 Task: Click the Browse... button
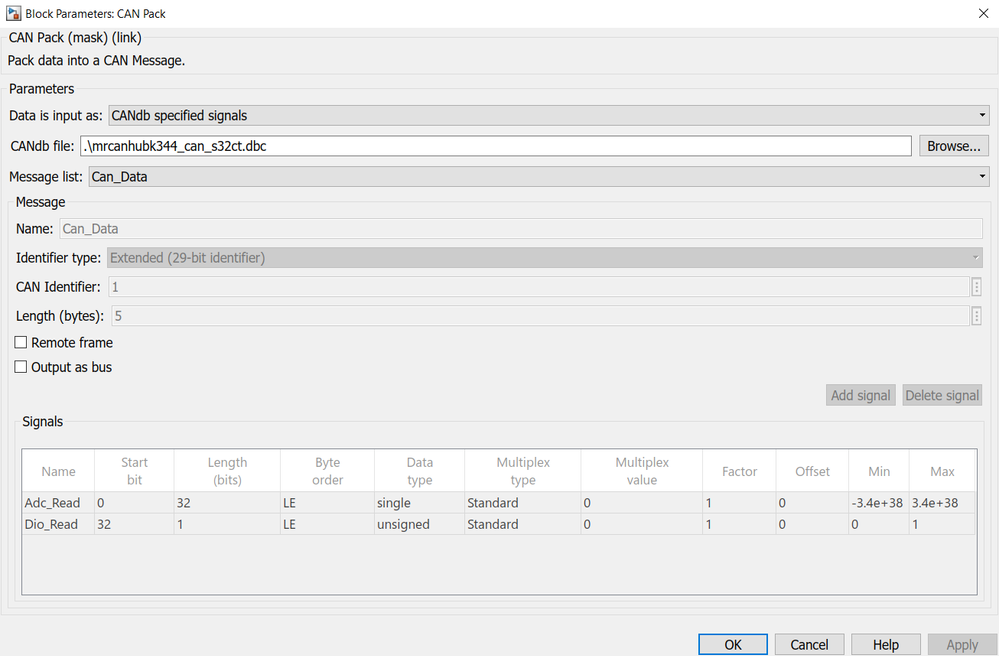pos(954,146)
